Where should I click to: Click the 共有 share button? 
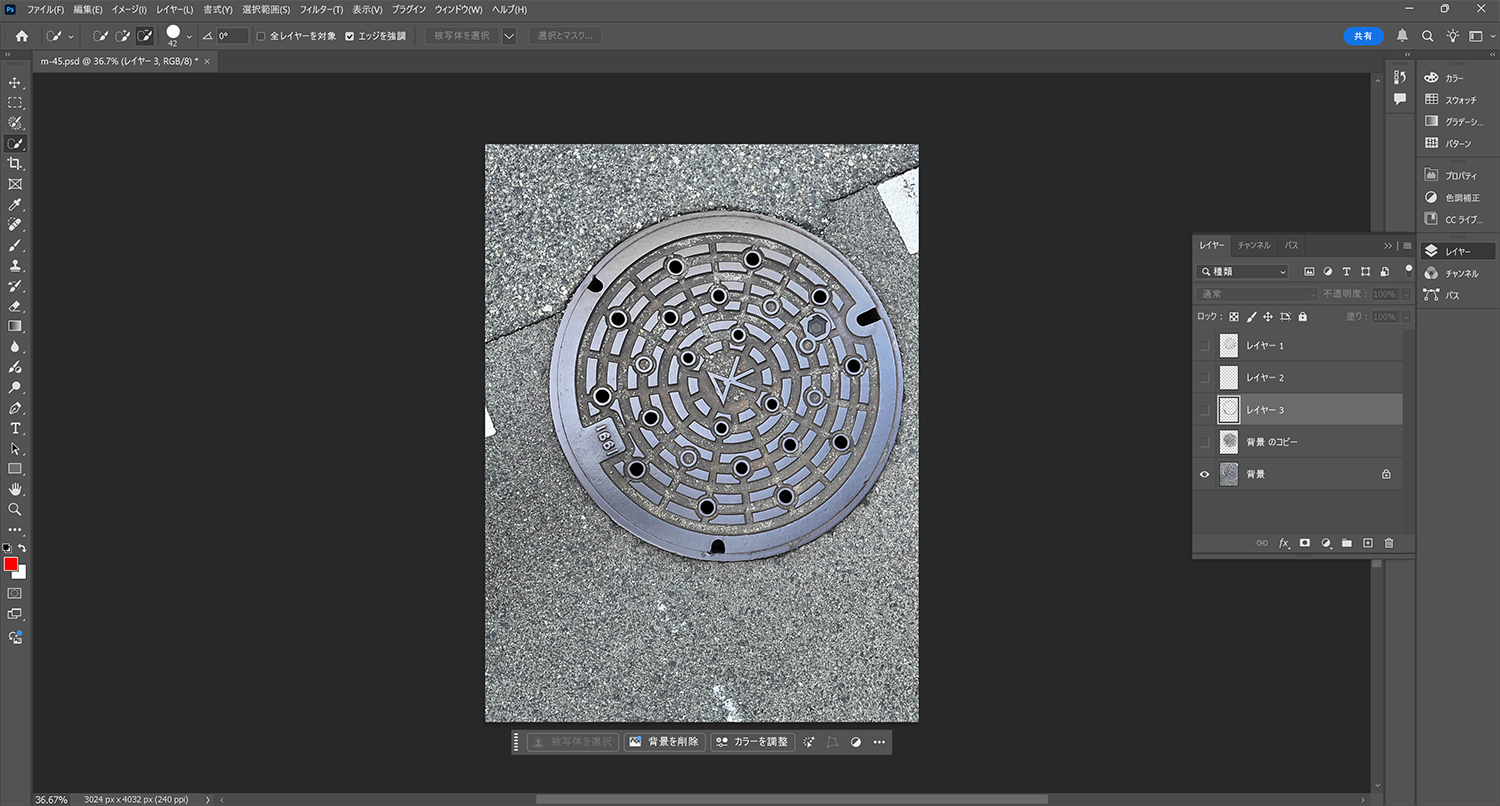point(1363,36)
